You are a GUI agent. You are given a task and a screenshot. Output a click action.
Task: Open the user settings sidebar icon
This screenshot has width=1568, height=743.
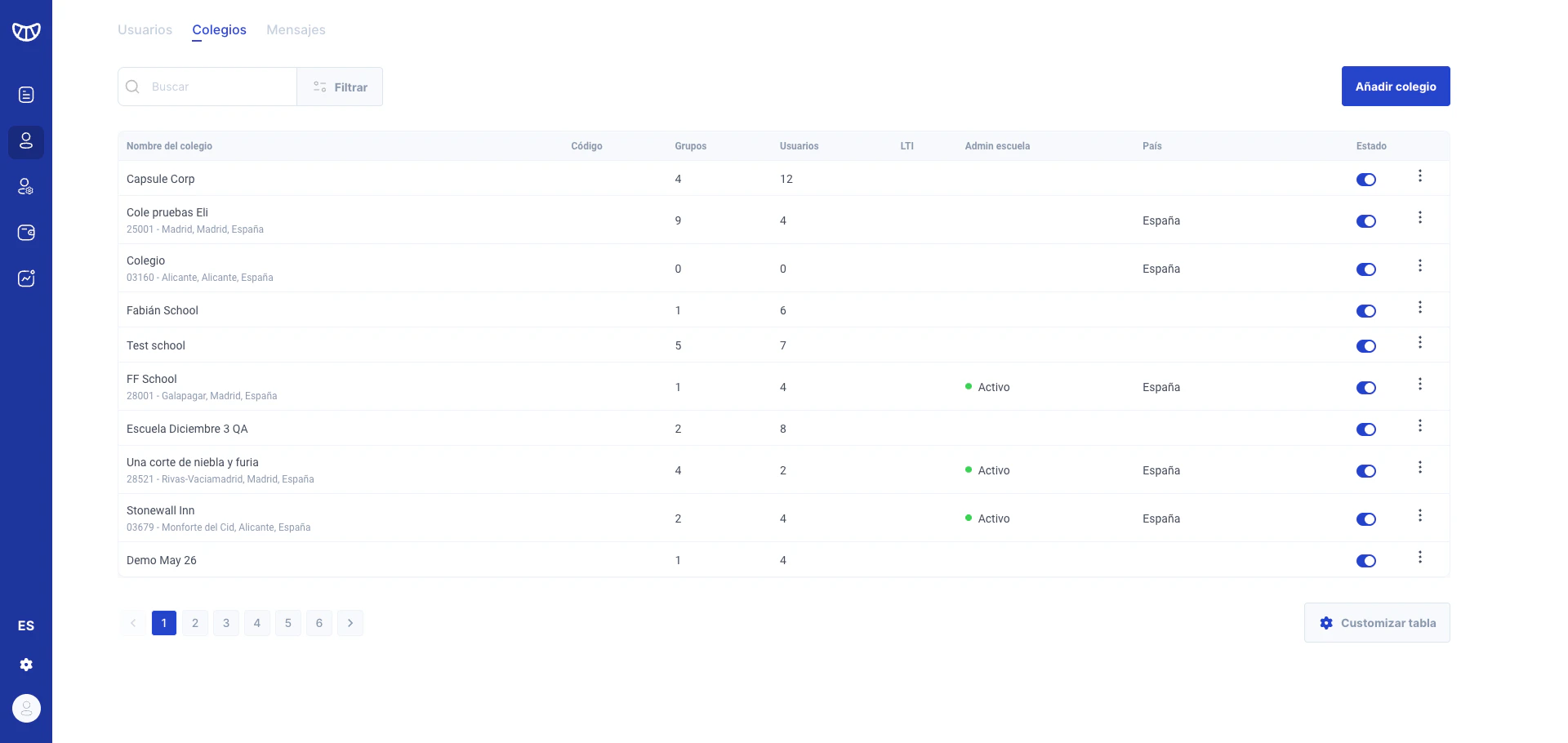[26, 187]
